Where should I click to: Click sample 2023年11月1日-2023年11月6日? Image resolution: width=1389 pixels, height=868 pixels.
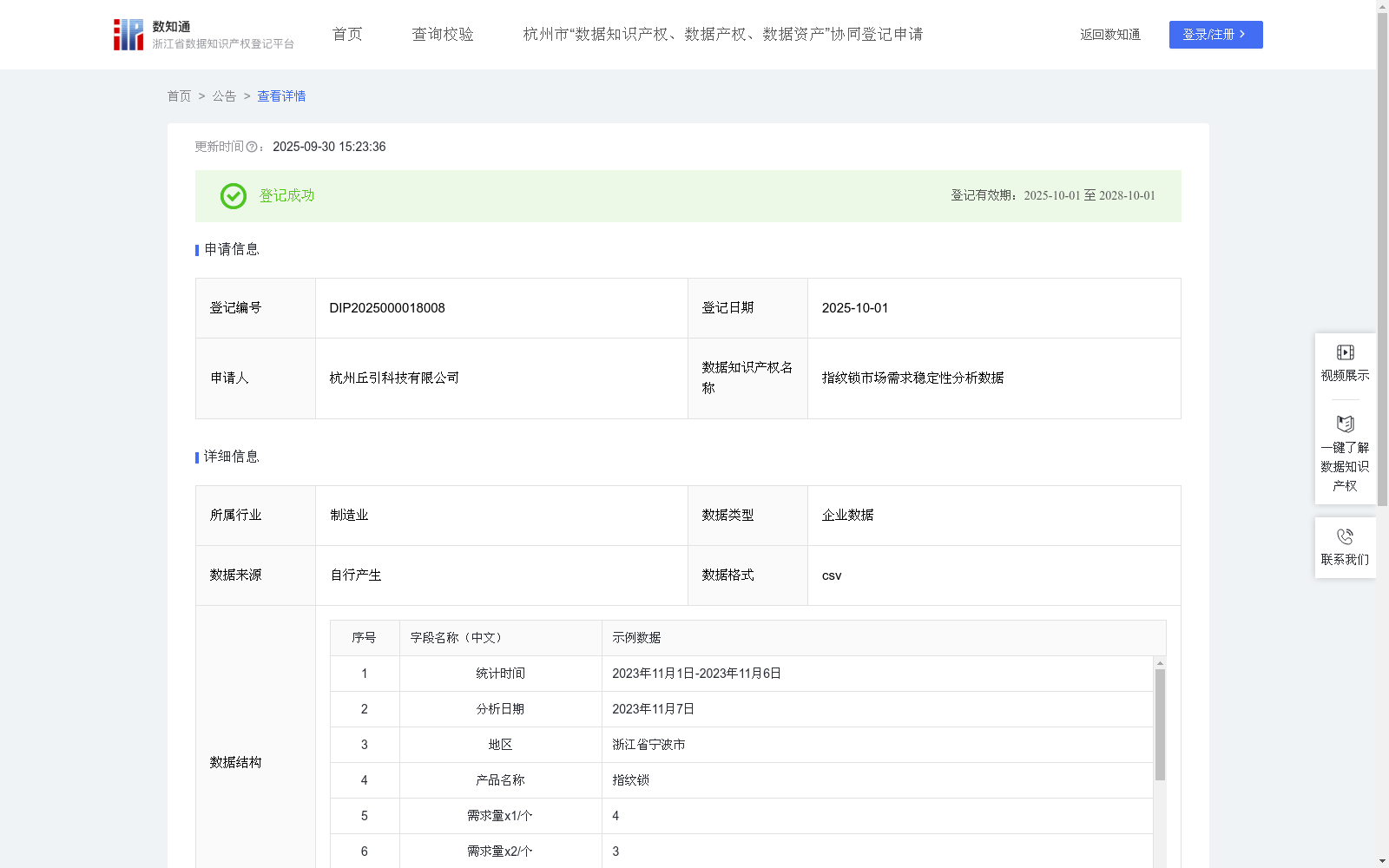(x=696, y=674)
